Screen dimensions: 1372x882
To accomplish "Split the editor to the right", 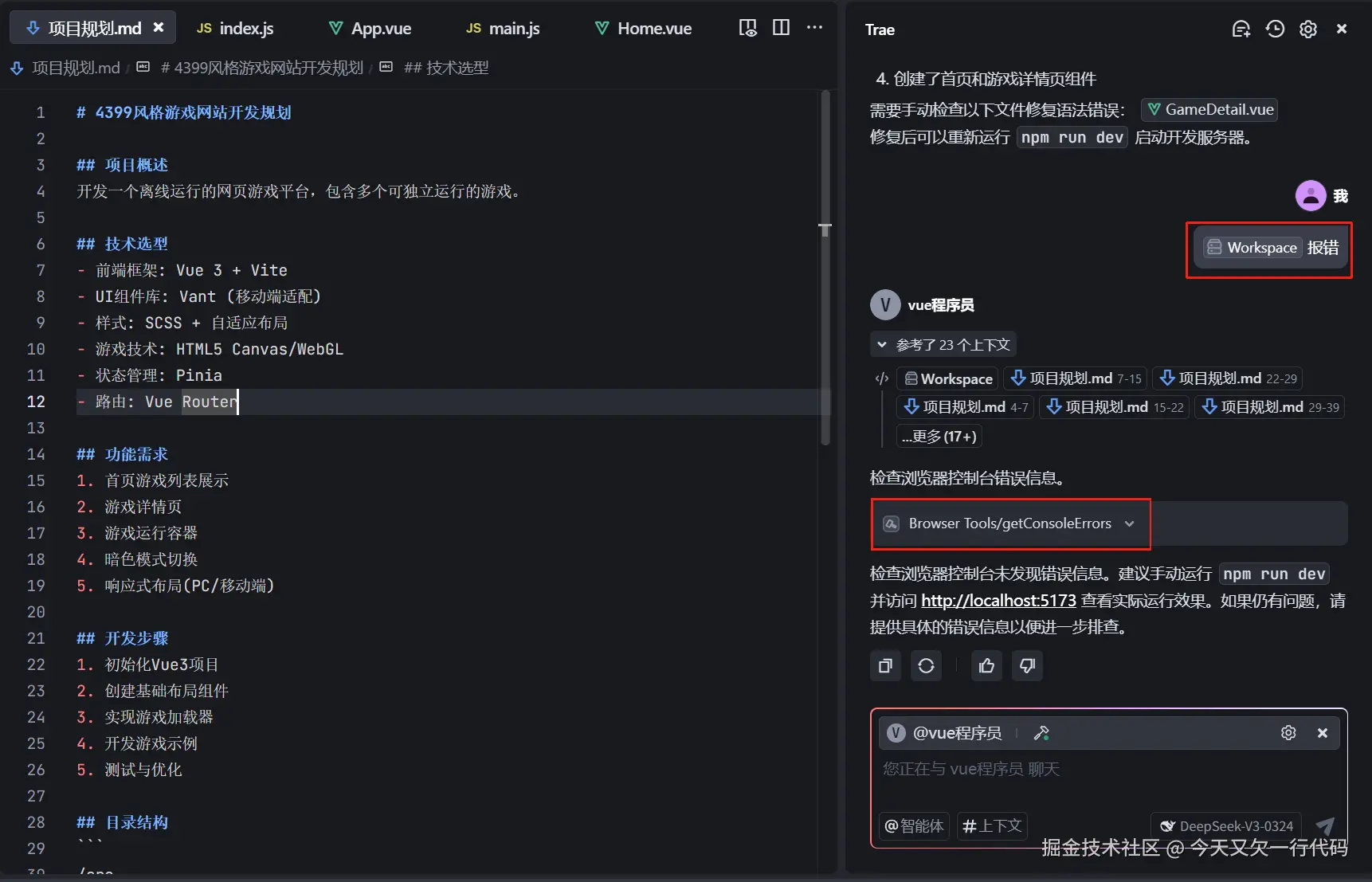I will [x=781, y=28].
